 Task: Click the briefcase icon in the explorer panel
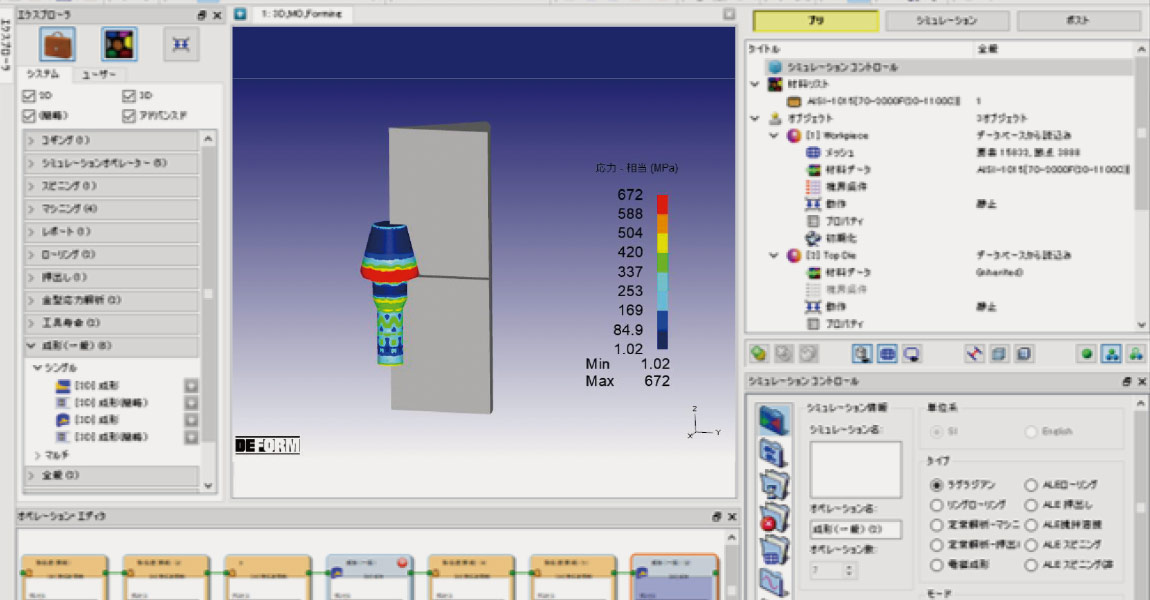click(x=57, y=44)
